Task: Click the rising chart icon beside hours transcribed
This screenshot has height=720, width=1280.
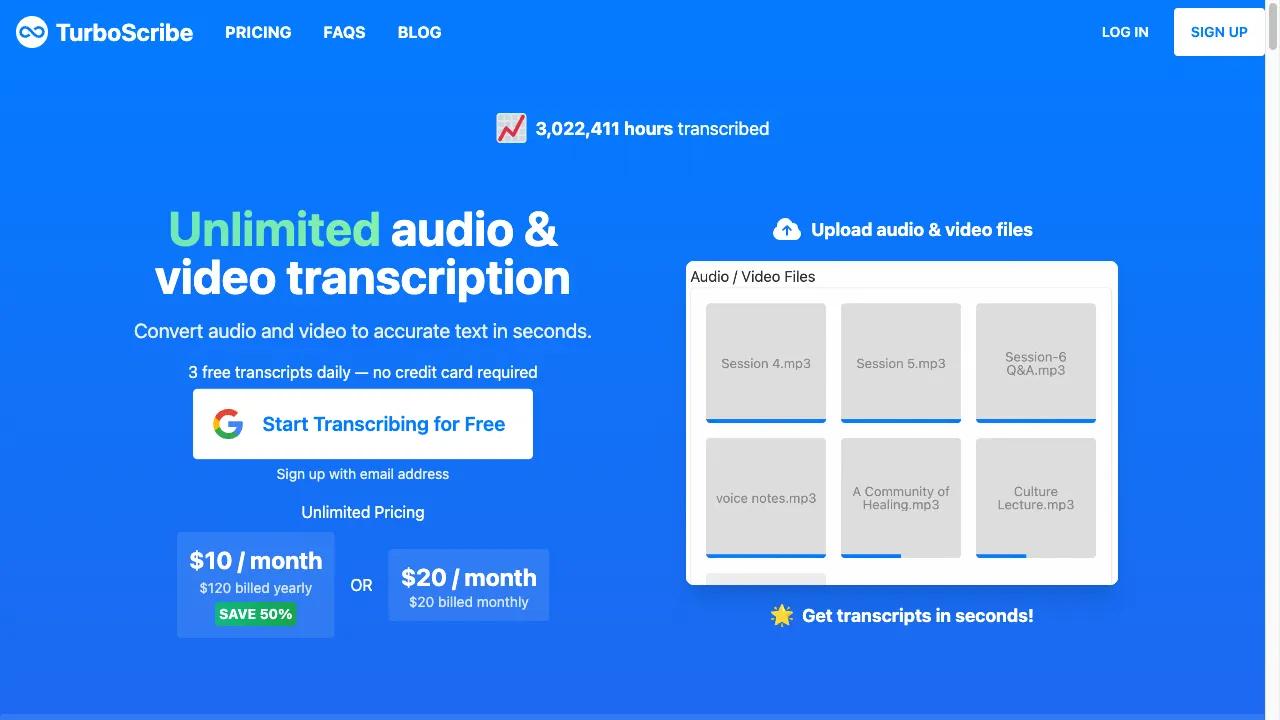Action: 511,128
